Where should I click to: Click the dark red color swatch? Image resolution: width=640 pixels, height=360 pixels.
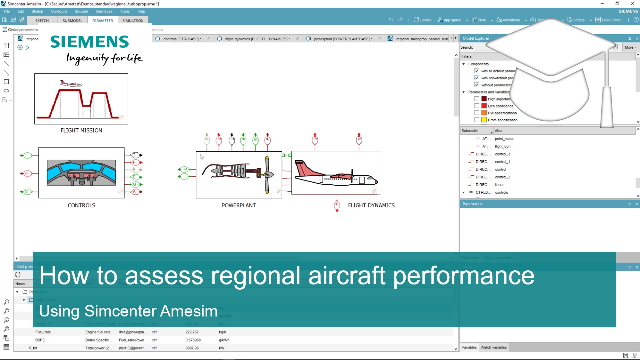484,99
